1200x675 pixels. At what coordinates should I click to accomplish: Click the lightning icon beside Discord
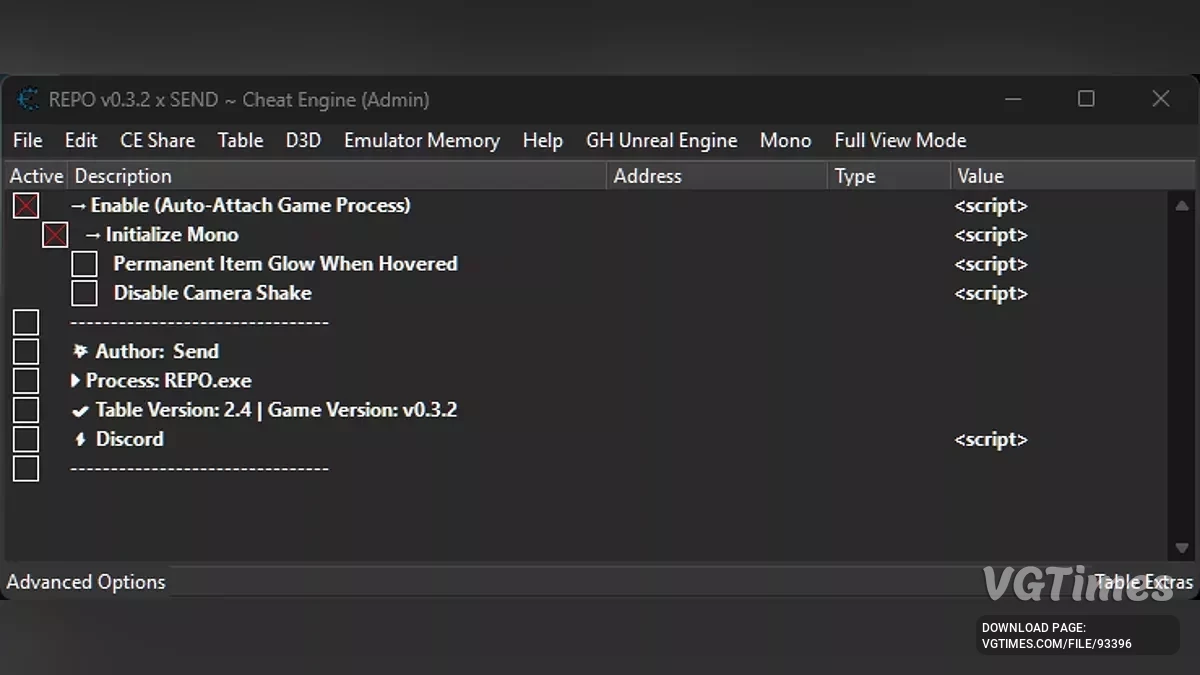click(x=80, y=438)
